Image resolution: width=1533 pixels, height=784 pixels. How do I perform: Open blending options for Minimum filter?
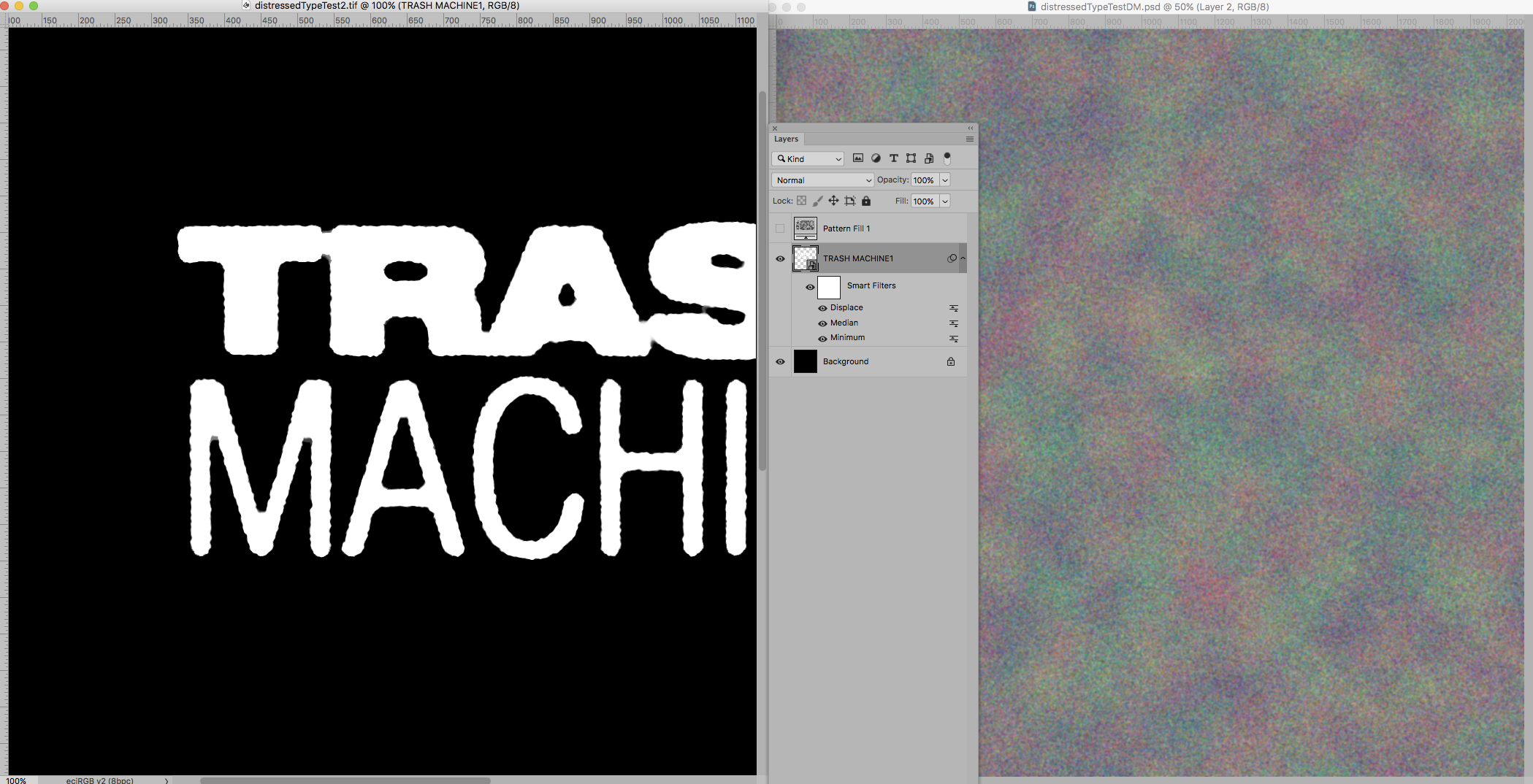(954, 339)
